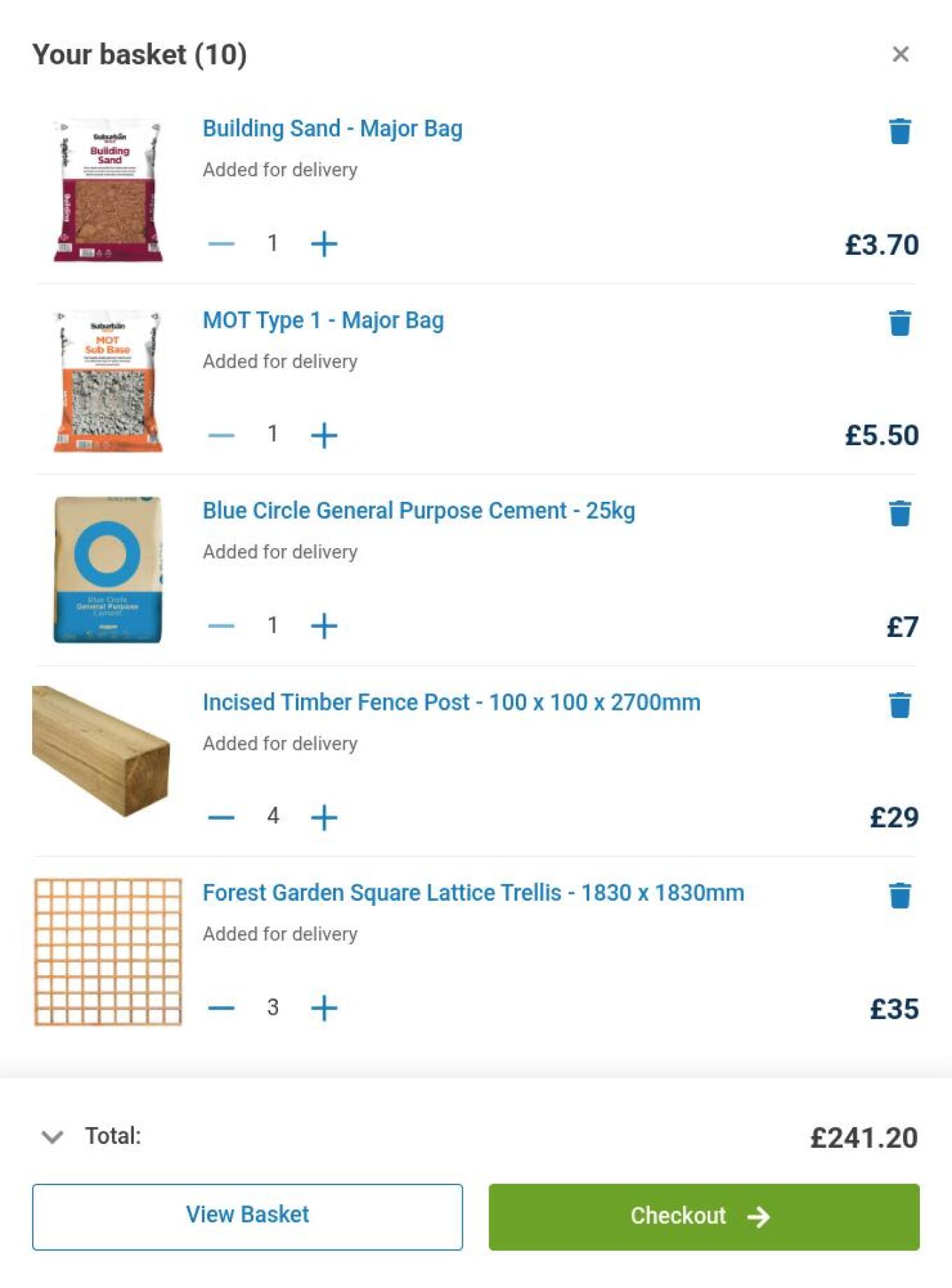952x1288 pixels.
Task: Decrease Incised Timber Fence Post quantity
Action: tap(221, 817)
